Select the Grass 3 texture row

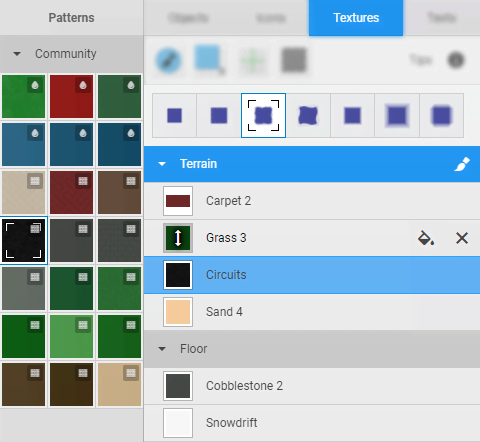[x=312, y=238]
